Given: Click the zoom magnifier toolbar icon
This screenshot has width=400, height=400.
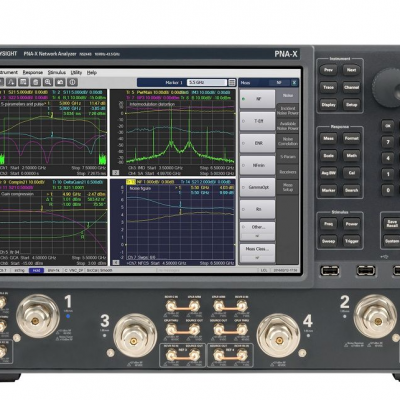Looking at the screenshot, I should [x=48, y=82].
